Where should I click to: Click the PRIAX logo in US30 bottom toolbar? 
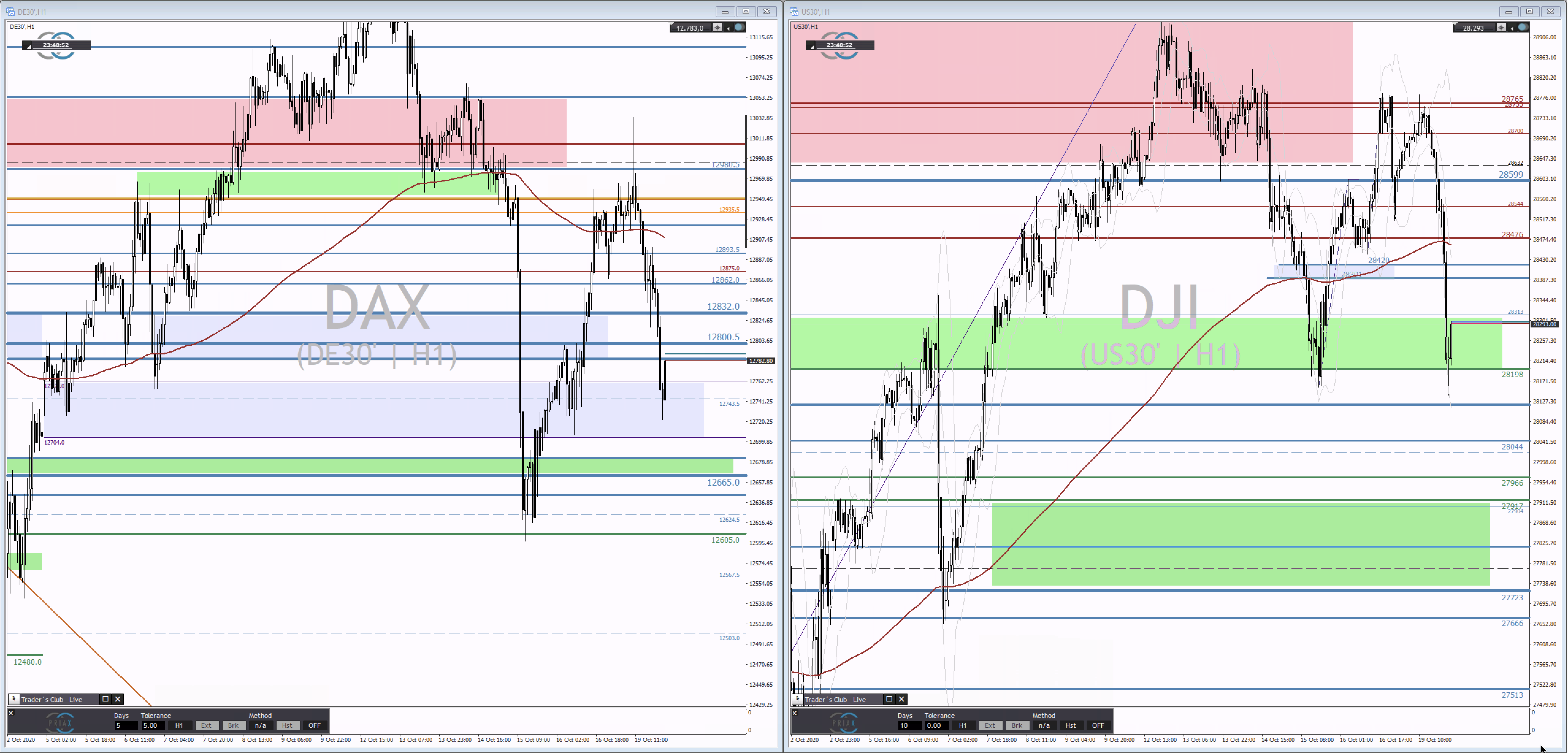(x=844, y=723)
